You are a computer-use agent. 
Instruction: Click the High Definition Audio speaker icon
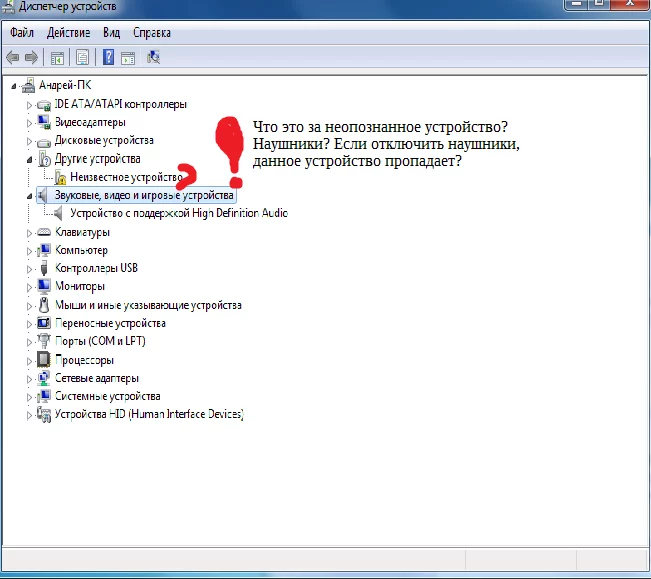[x=58, y=213]
